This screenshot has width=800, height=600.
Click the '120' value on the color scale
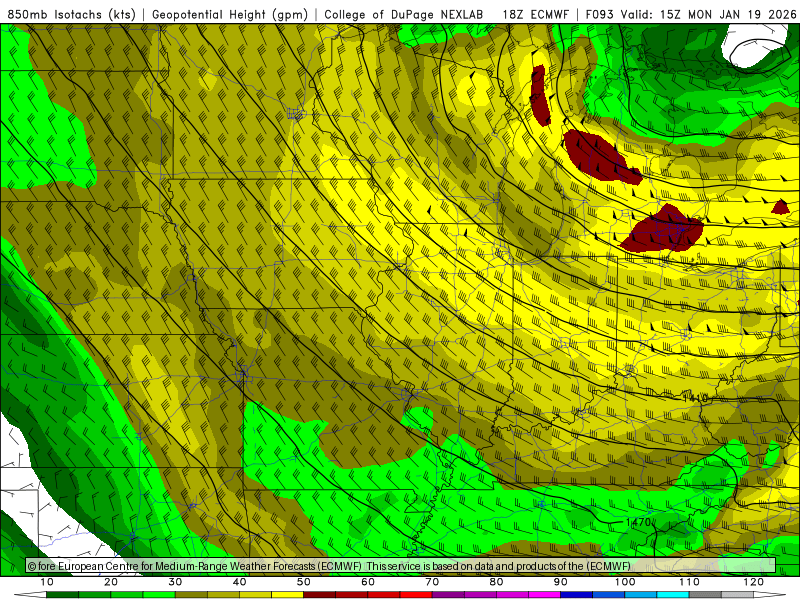754,582
